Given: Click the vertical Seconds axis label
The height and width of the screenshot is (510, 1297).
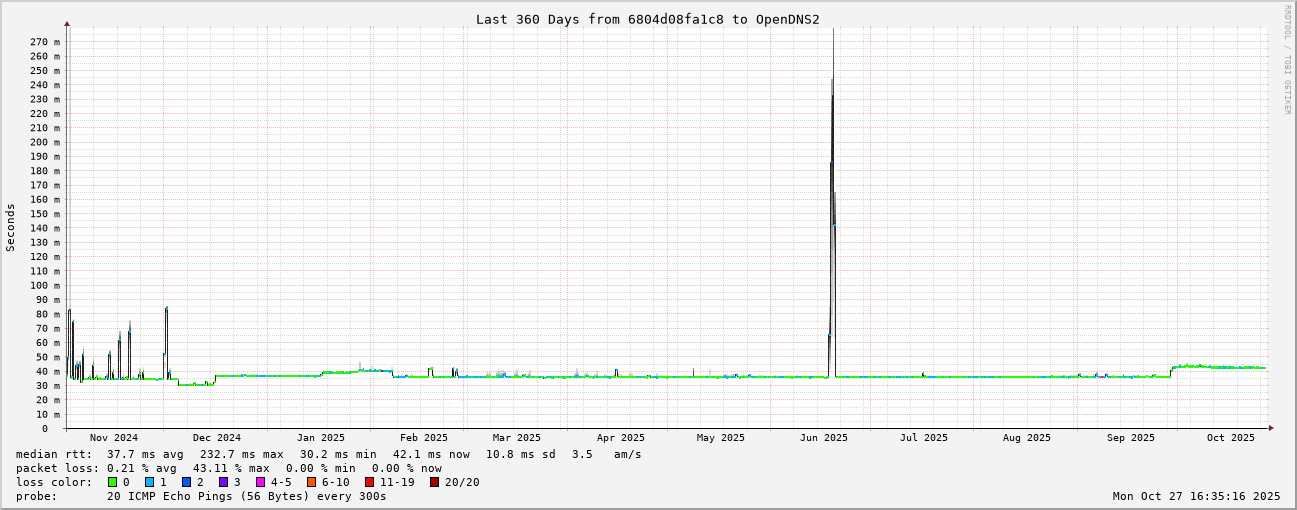Looking at the screenshot, I should 11,228.
